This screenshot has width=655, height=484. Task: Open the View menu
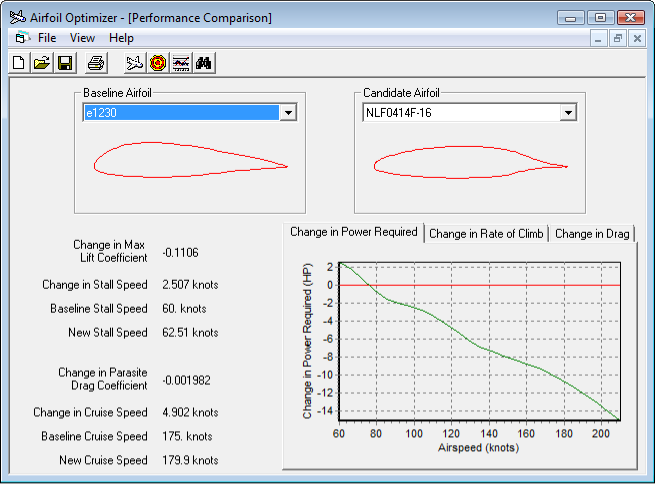point(82,38)
